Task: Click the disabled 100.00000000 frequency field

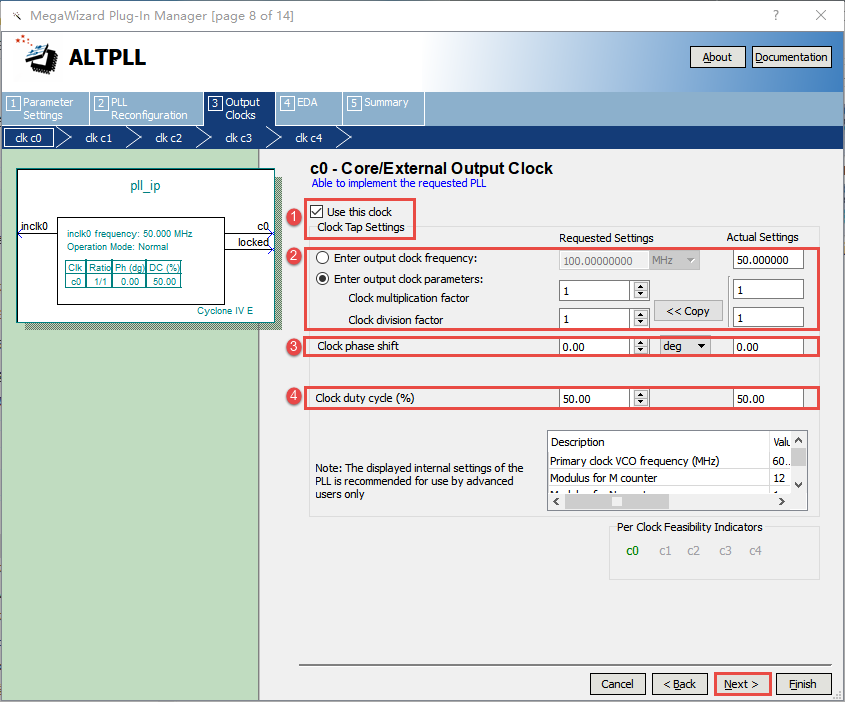Action: tap(604, 261)
